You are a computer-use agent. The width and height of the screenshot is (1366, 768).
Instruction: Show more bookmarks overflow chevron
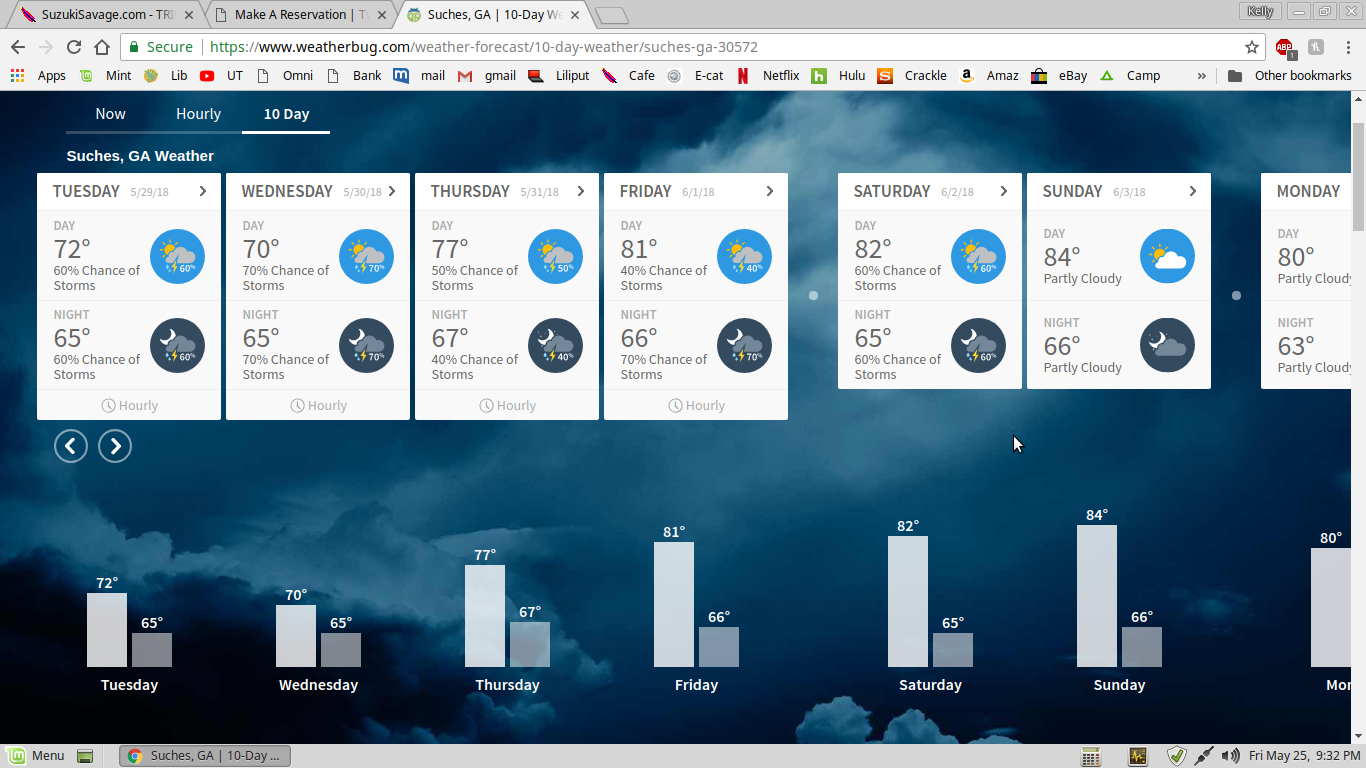click(1201, 75)
